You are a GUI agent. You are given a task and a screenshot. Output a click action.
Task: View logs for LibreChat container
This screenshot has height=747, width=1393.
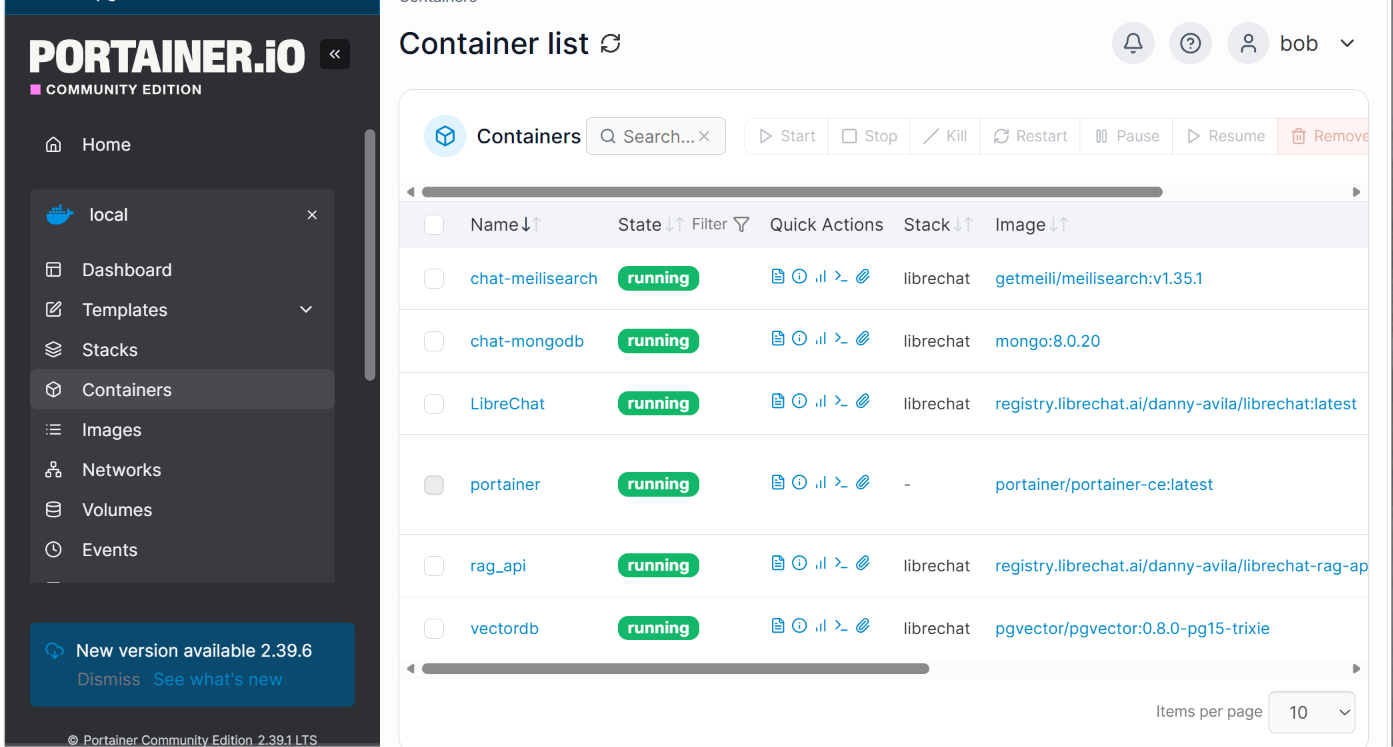click(778, 402)
